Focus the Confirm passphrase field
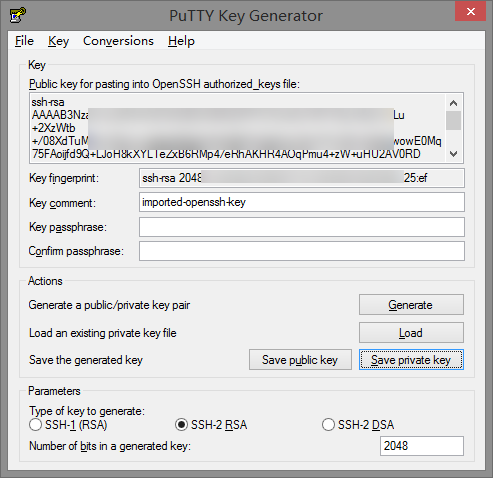The image size is (493, 478). pos(302,251)
